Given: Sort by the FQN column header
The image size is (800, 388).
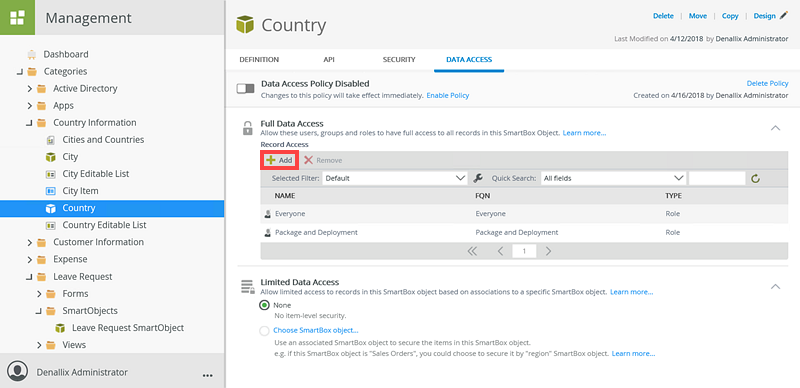Looking at the screenshot, I should click(x=483, y=196).
